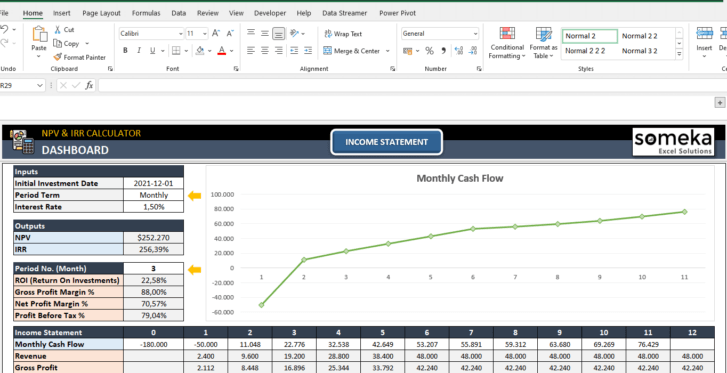Toggle Wrap Text
727x373 pixels.
pyautogui.click(x=343, y=34)
